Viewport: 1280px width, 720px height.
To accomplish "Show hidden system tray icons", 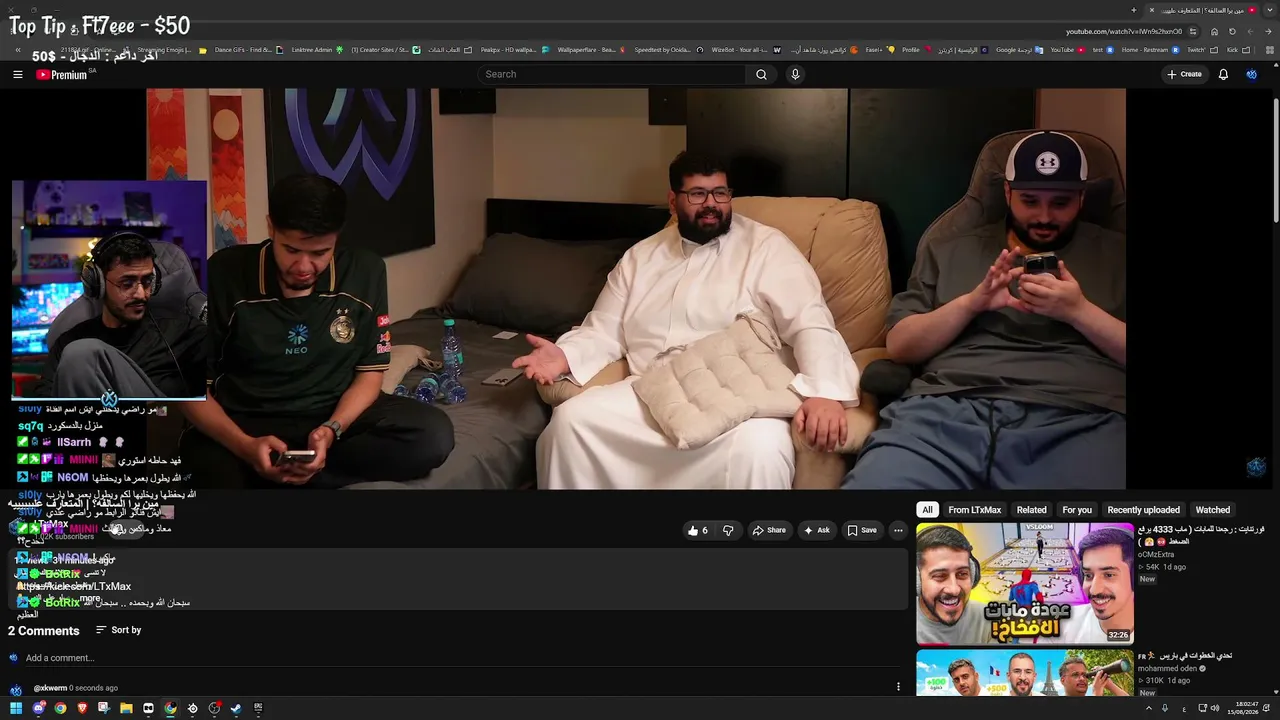I will tap(1149, 709).
